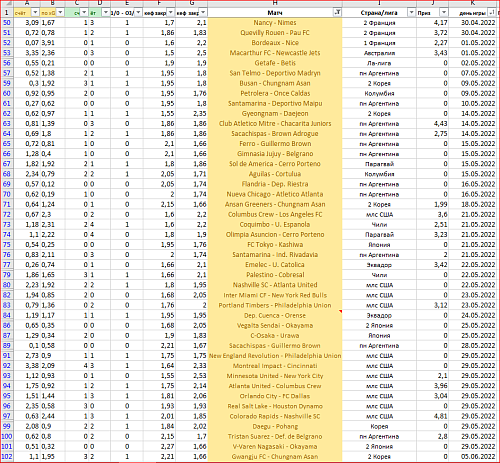Select row header 1

point(6,13)
